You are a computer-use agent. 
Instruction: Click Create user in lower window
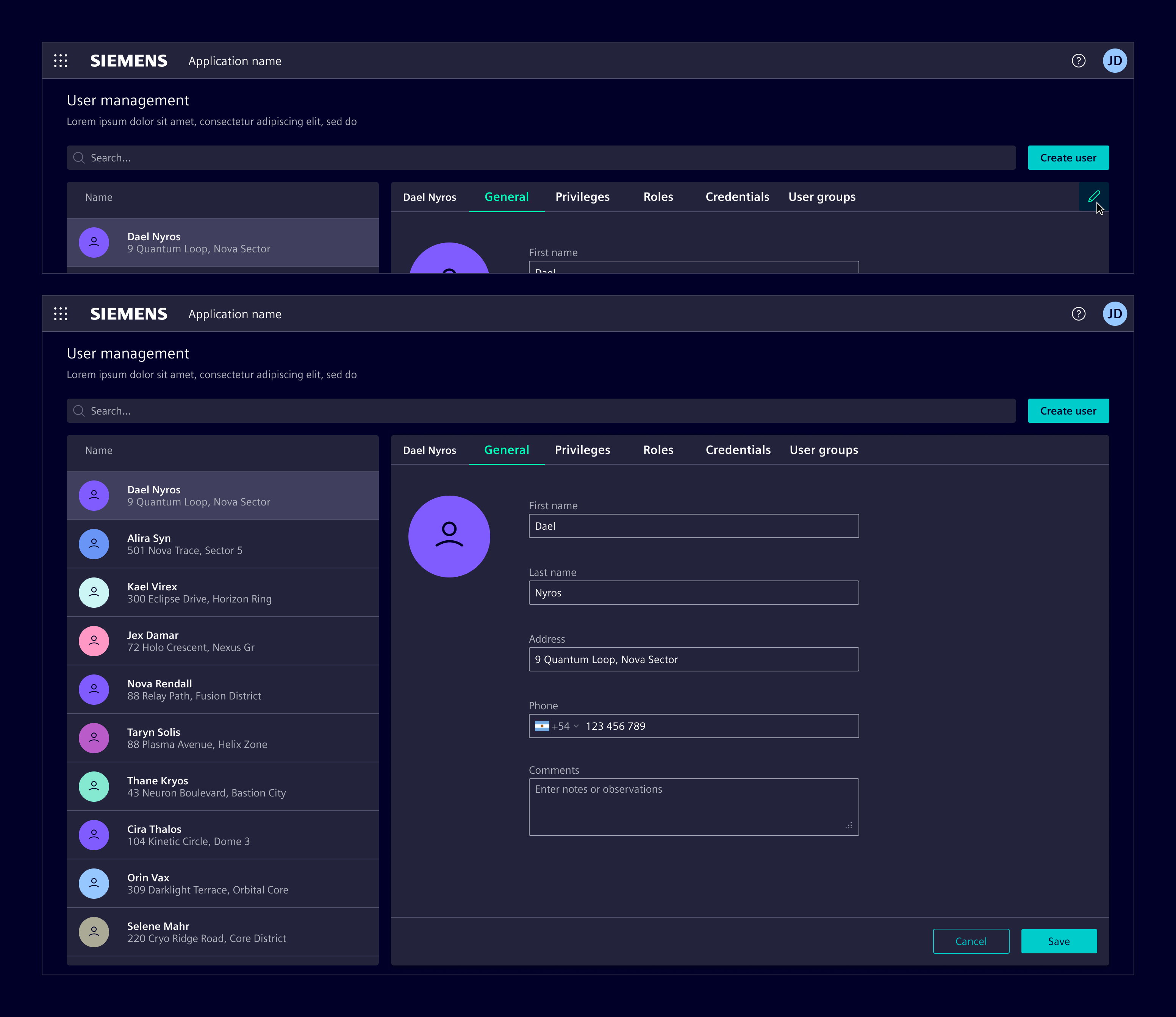click(1068, 411)
